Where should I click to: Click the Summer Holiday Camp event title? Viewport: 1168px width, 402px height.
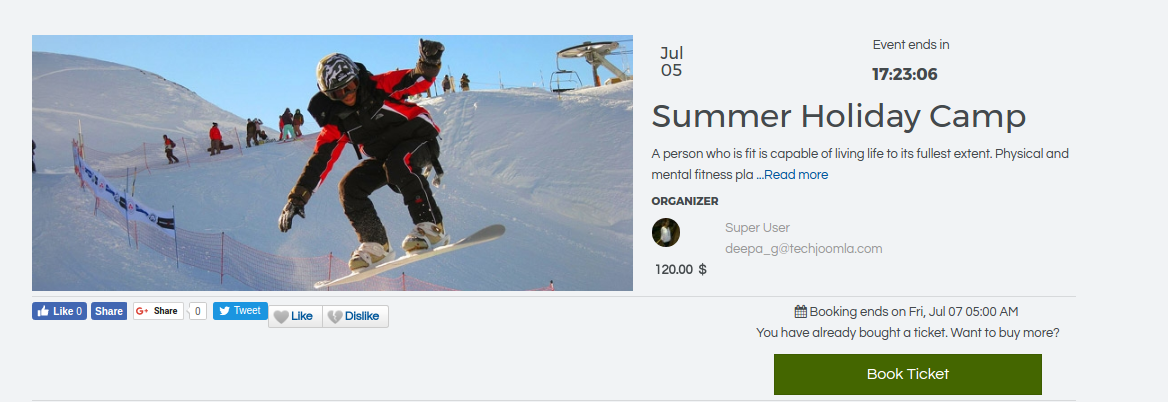839,117
